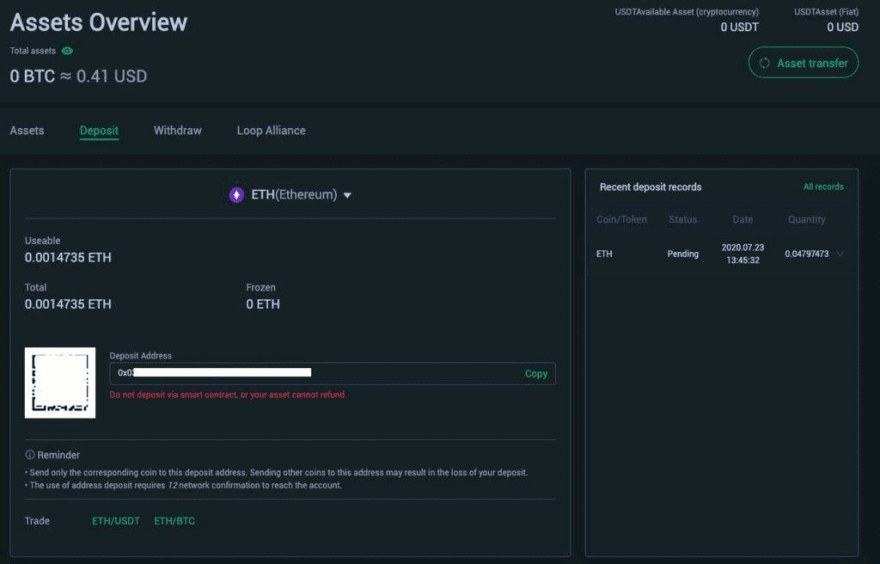Click the Status column header

coord(682,219)
